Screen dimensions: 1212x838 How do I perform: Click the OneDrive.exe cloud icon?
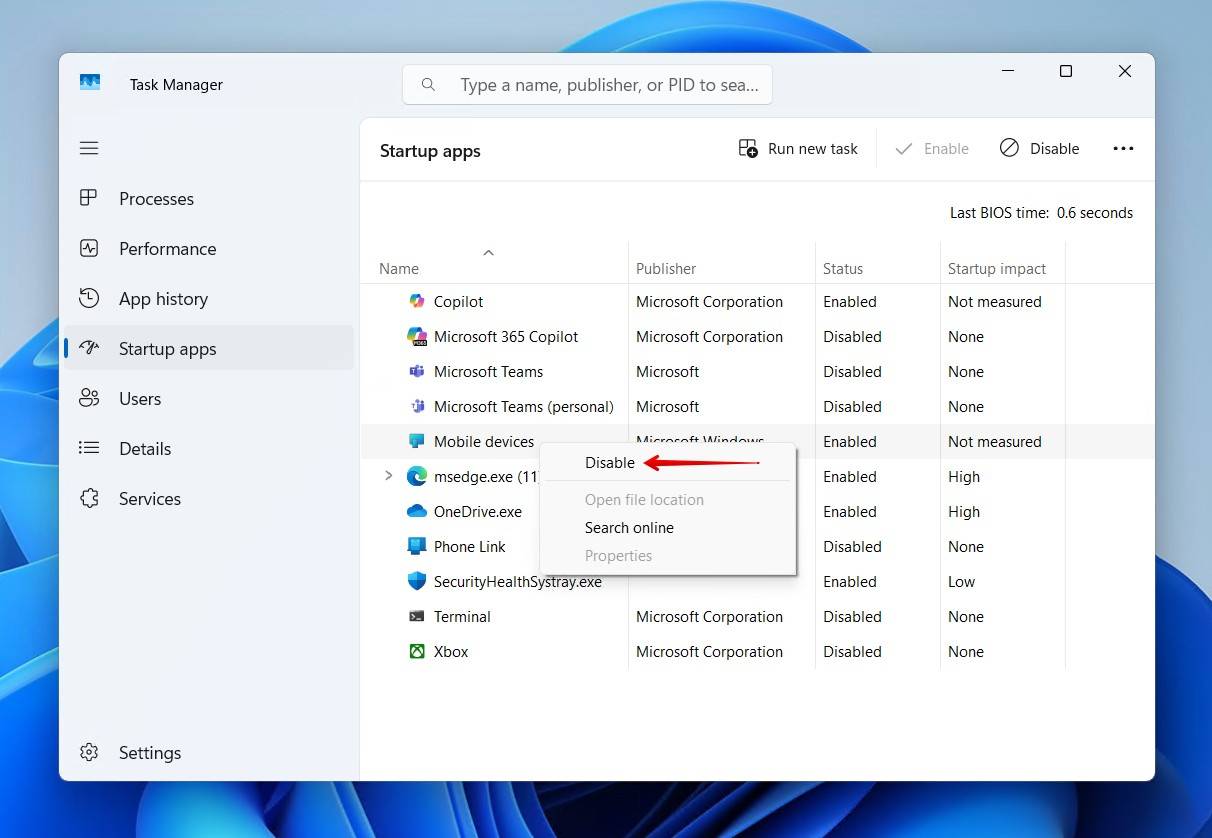point(417,511)
